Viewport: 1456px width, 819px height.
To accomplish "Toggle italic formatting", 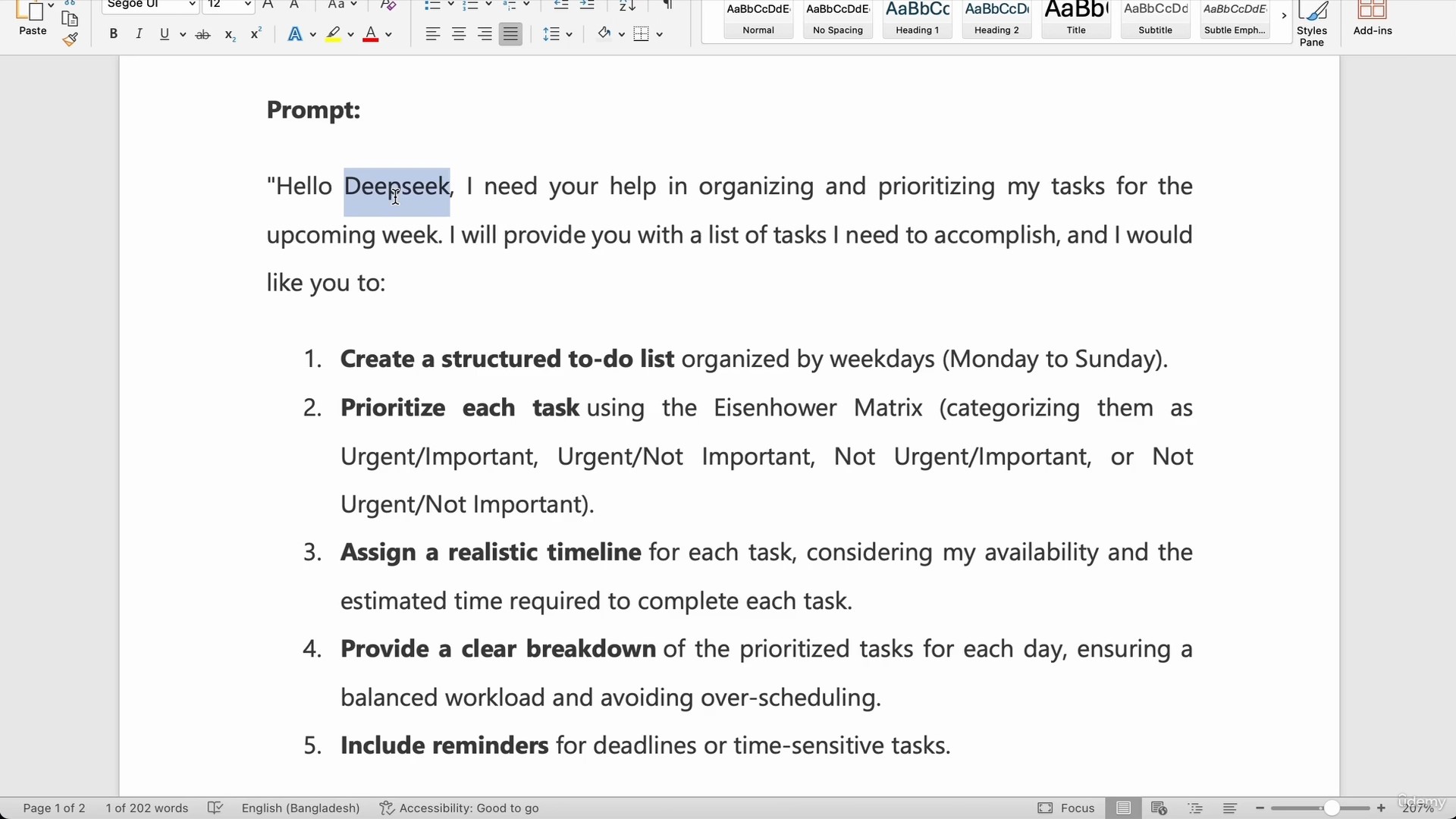I will point(139,34).
